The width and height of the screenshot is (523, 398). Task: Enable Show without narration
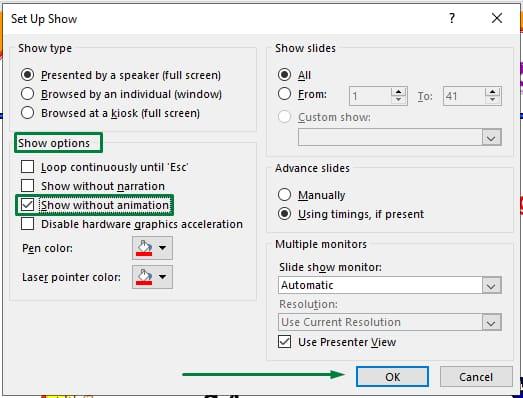[27, 185]
